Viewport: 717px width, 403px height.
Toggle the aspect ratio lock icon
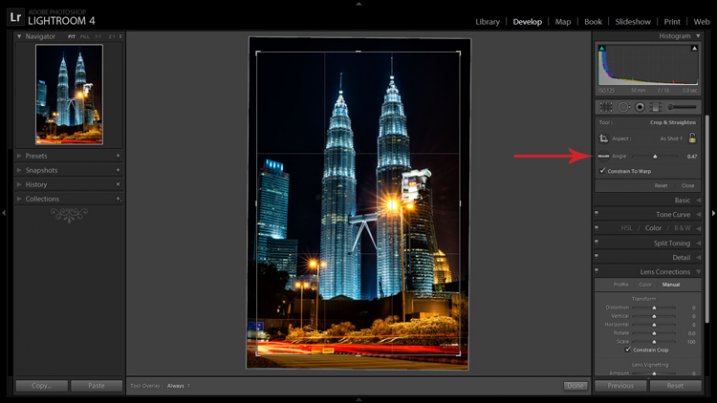coord(692,138)
